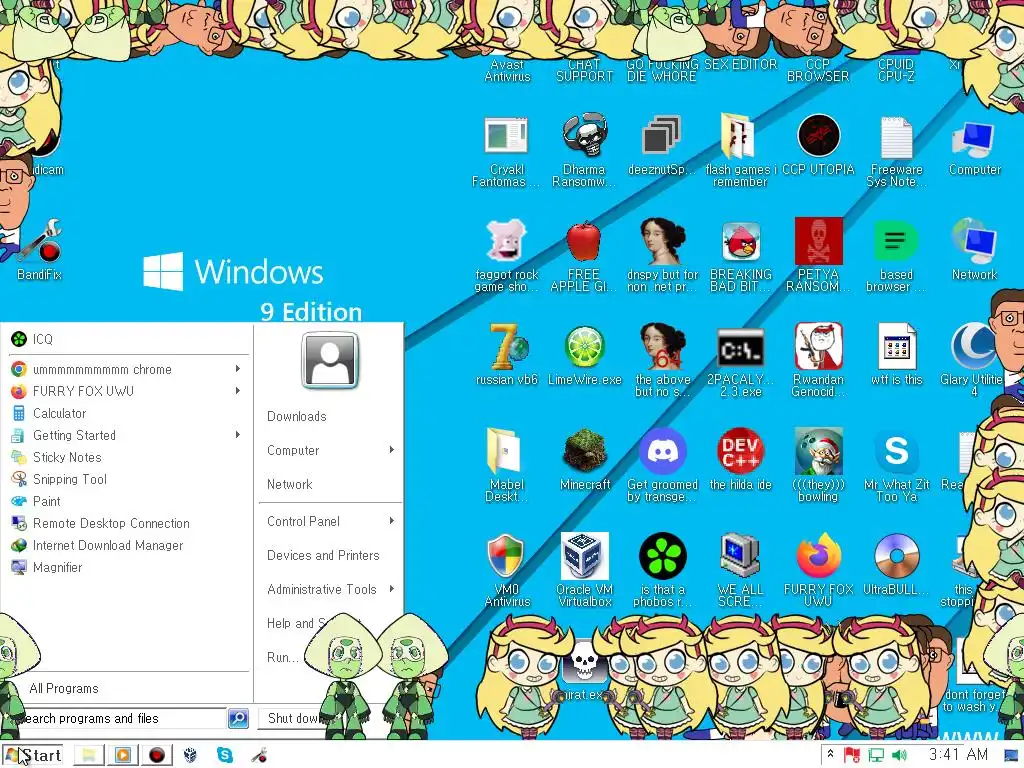Click the 3:41 AM clock
The height and width of the screenshot is (768, 1024).
(x=958, y=755)
